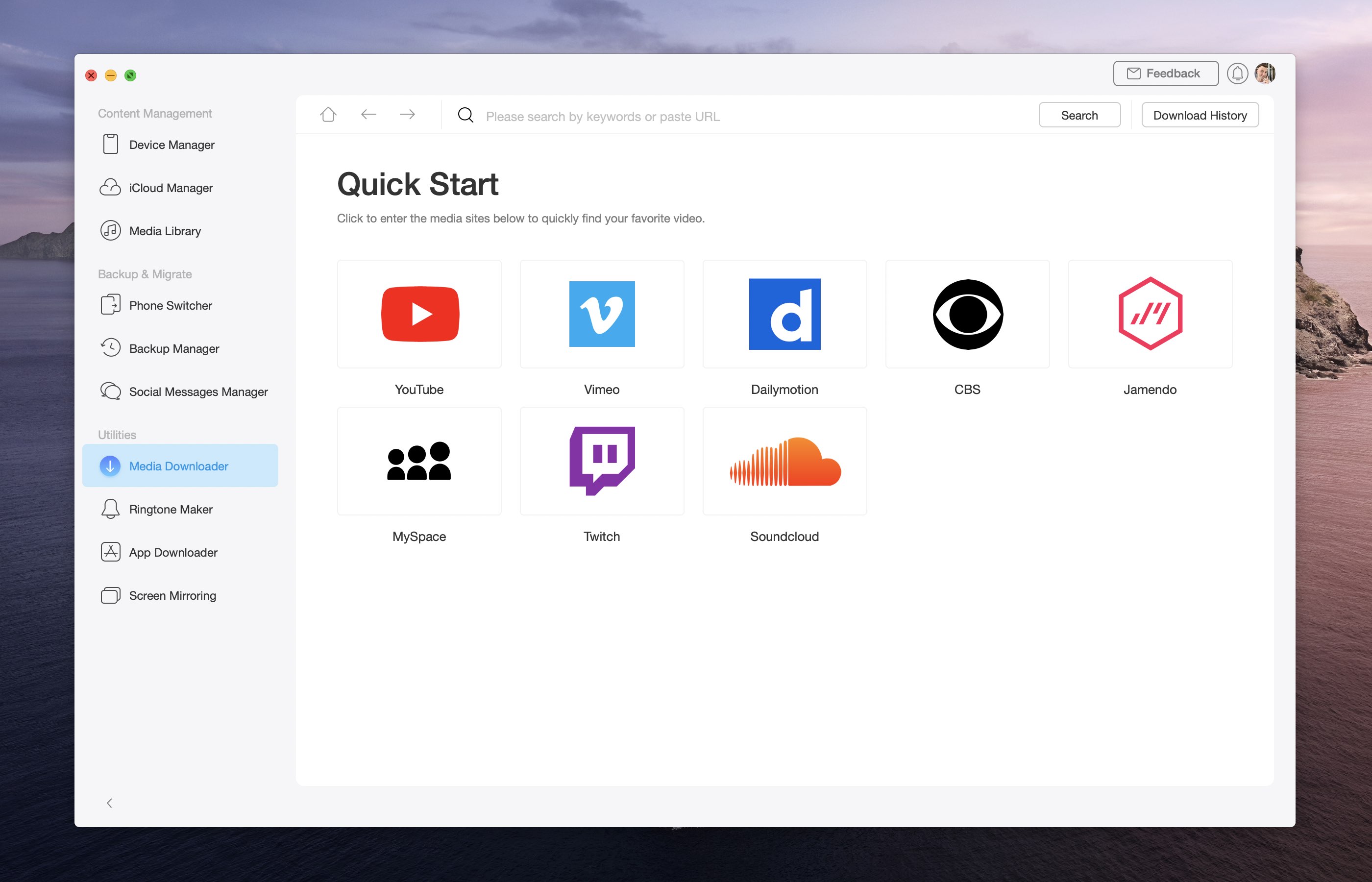Open the Vimeo quick start tile
The width and height of the screenshot is (1372, 882).
coord(602,314)
